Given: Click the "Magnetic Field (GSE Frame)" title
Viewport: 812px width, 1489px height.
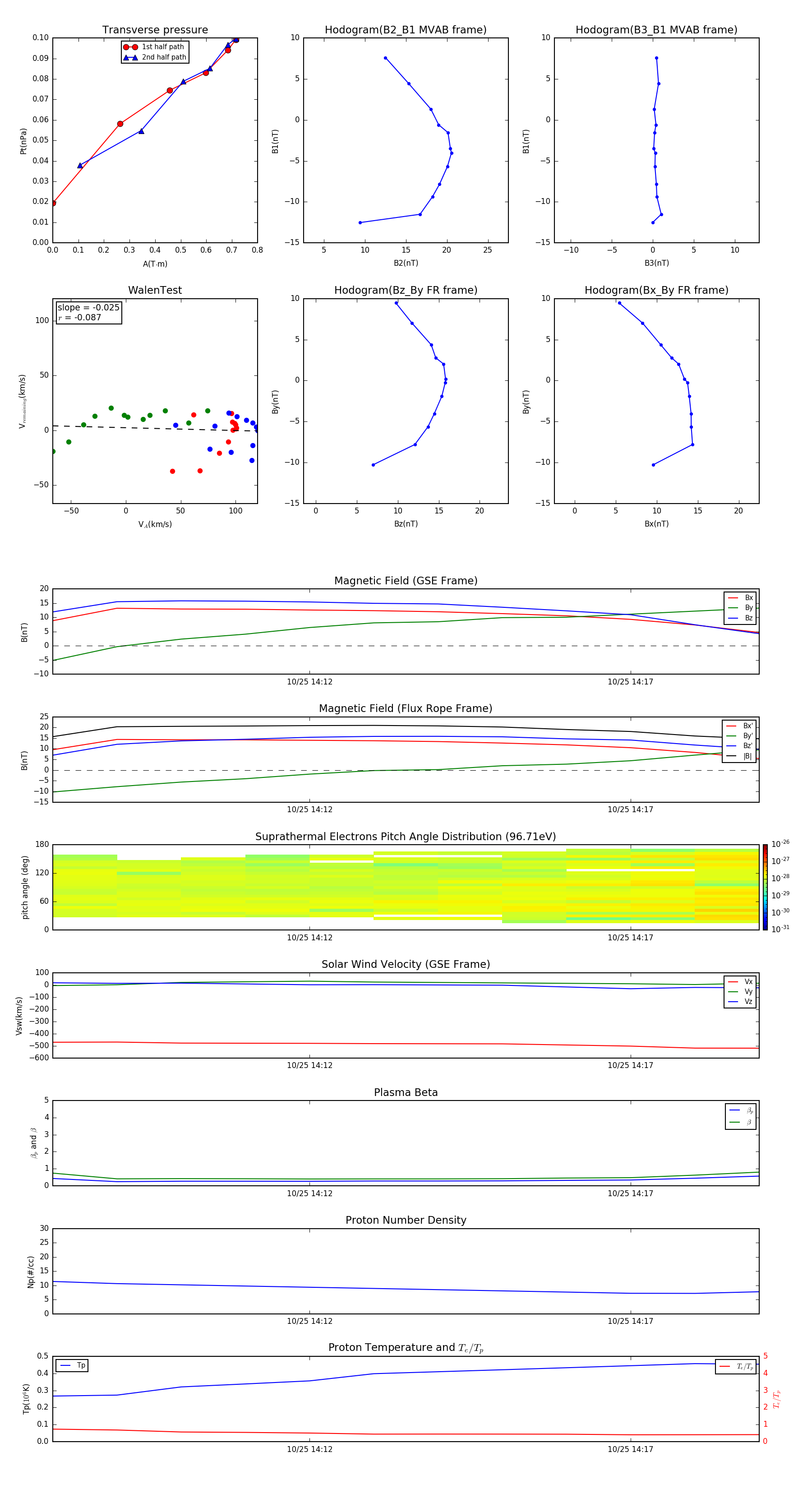Looking at the screenshot, I should point(406,581).
